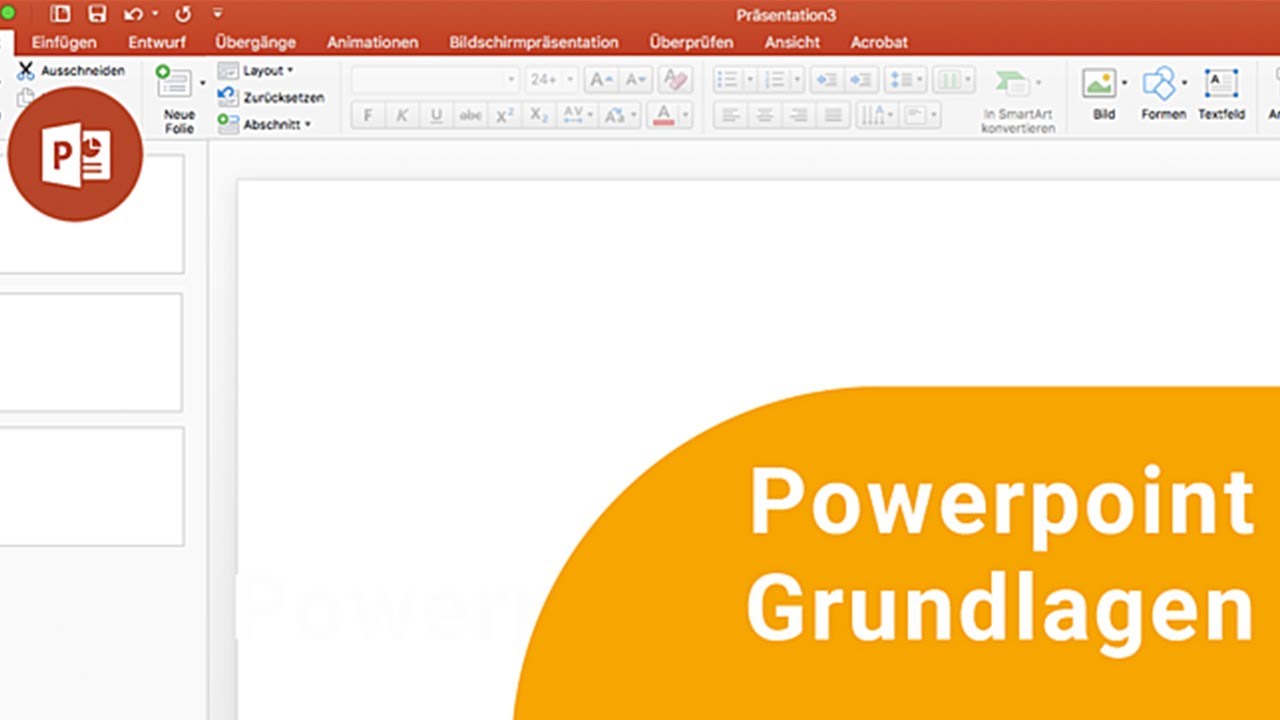Open the Einfügen tab
Viewport: 1280px width, 720px height.
tap(64, 42)
